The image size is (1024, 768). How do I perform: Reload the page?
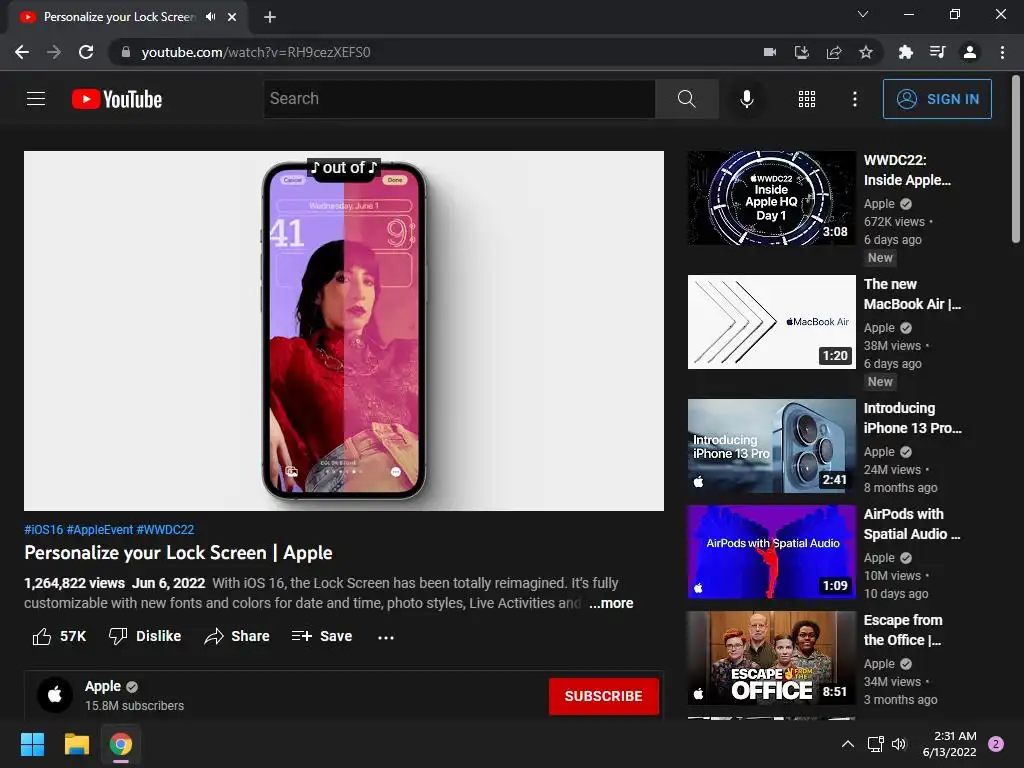tap(86, 52)
